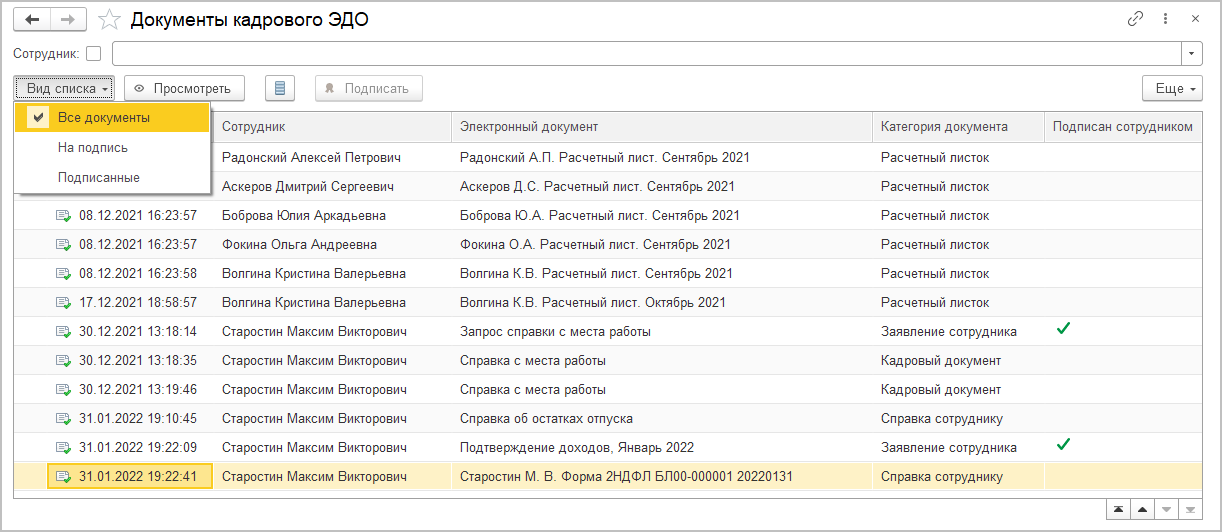Select the Подтверждение доходов, Январь 2022 row

[x=576, y=447]
